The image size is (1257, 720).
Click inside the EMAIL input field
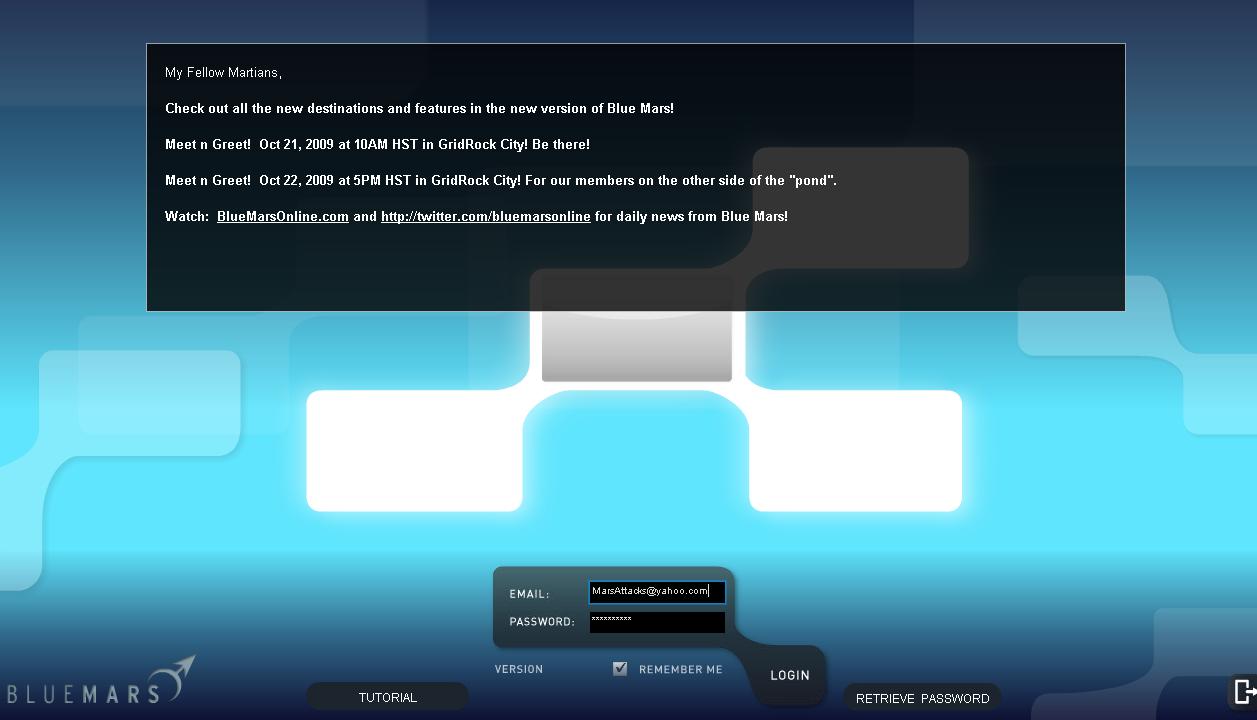tap(656, 591)
